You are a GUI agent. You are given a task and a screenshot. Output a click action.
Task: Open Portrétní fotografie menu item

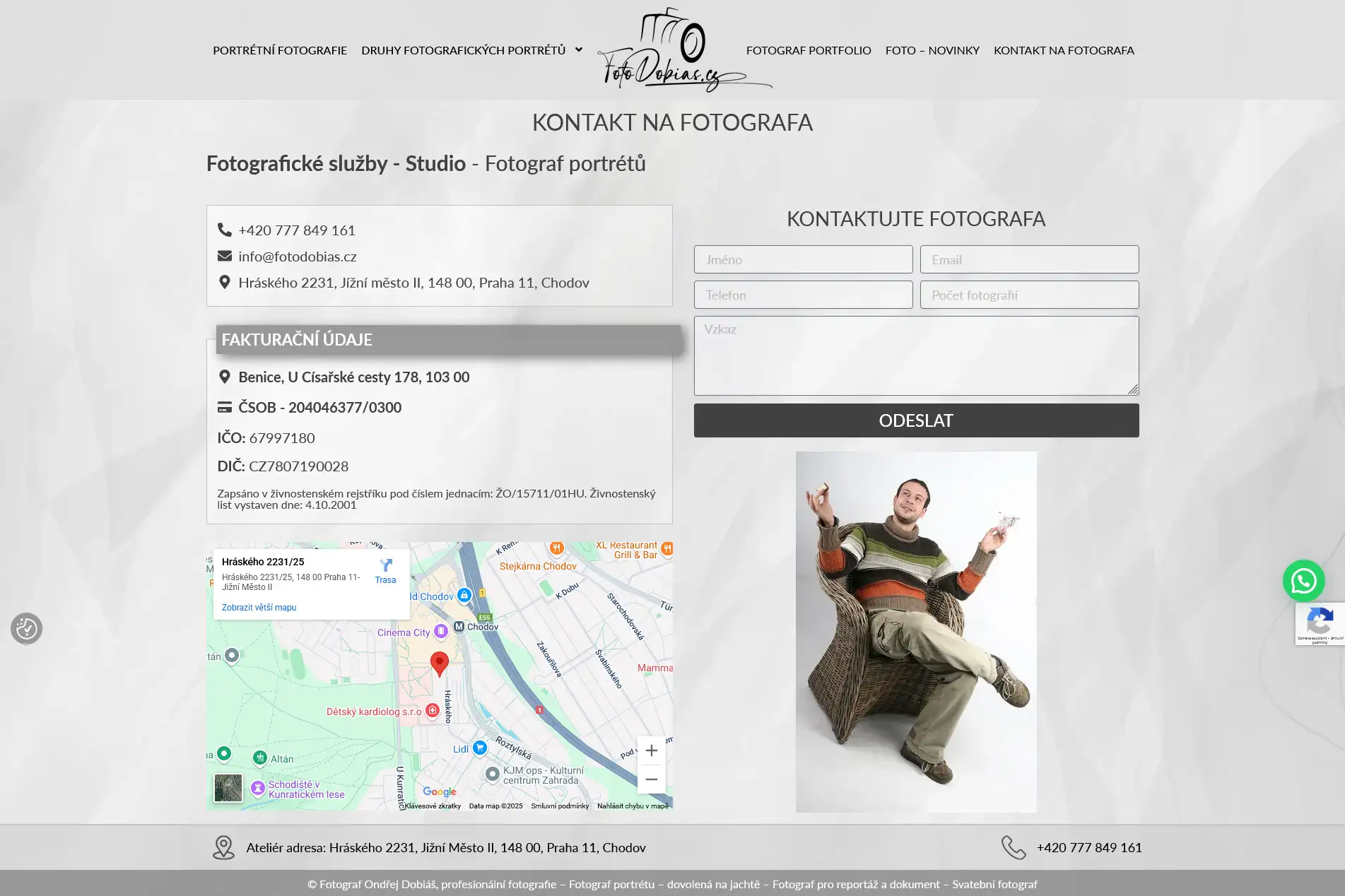coord(280,50)
